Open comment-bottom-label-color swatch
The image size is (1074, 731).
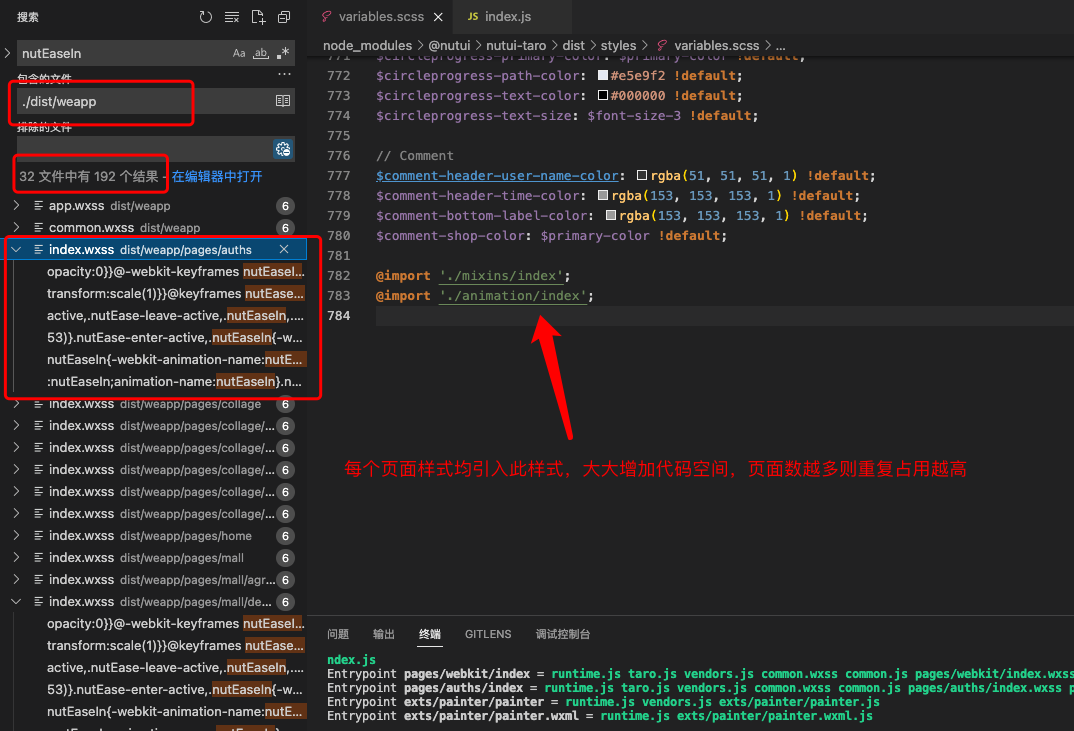click(x=610, y=215)
